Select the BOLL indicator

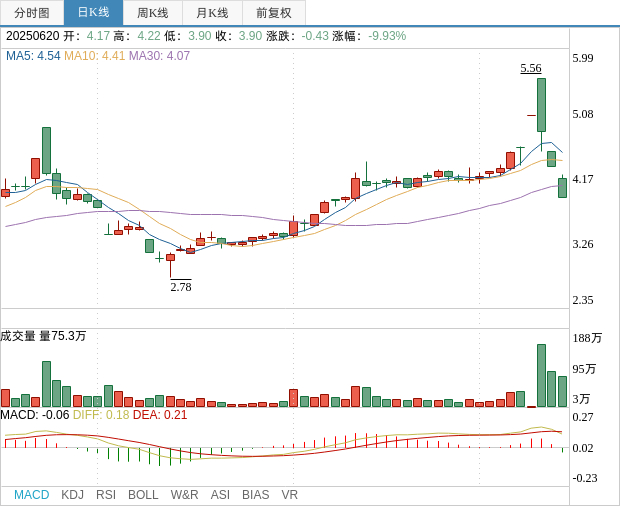pos(143,495)
